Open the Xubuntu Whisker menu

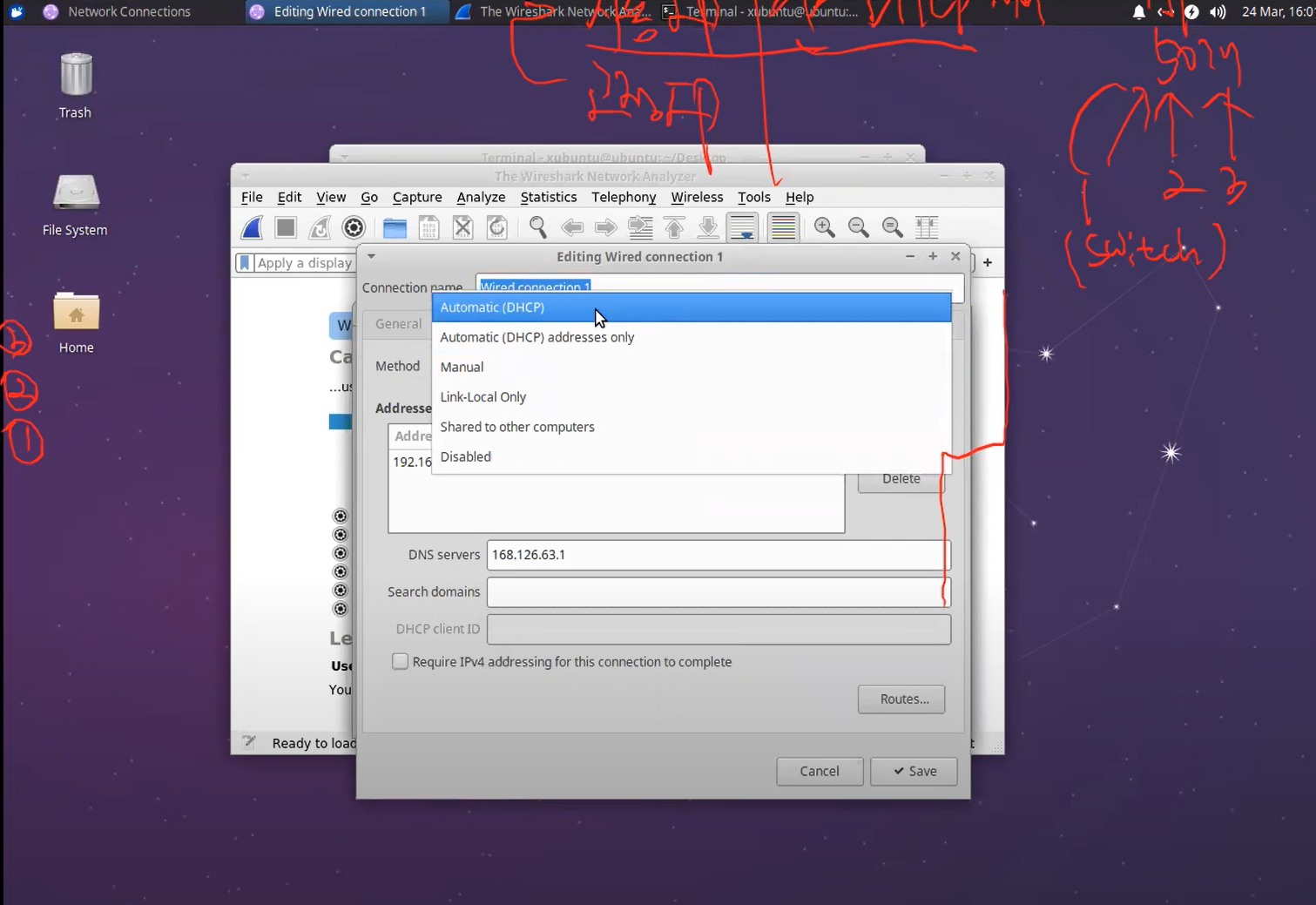pos(17,11)
